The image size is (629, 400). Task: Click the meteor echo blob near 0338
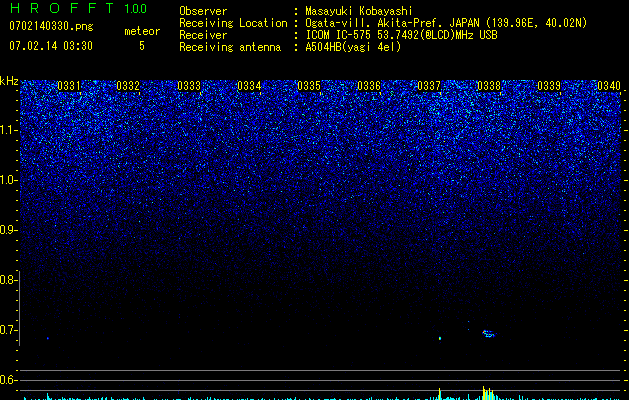[488, 333]
